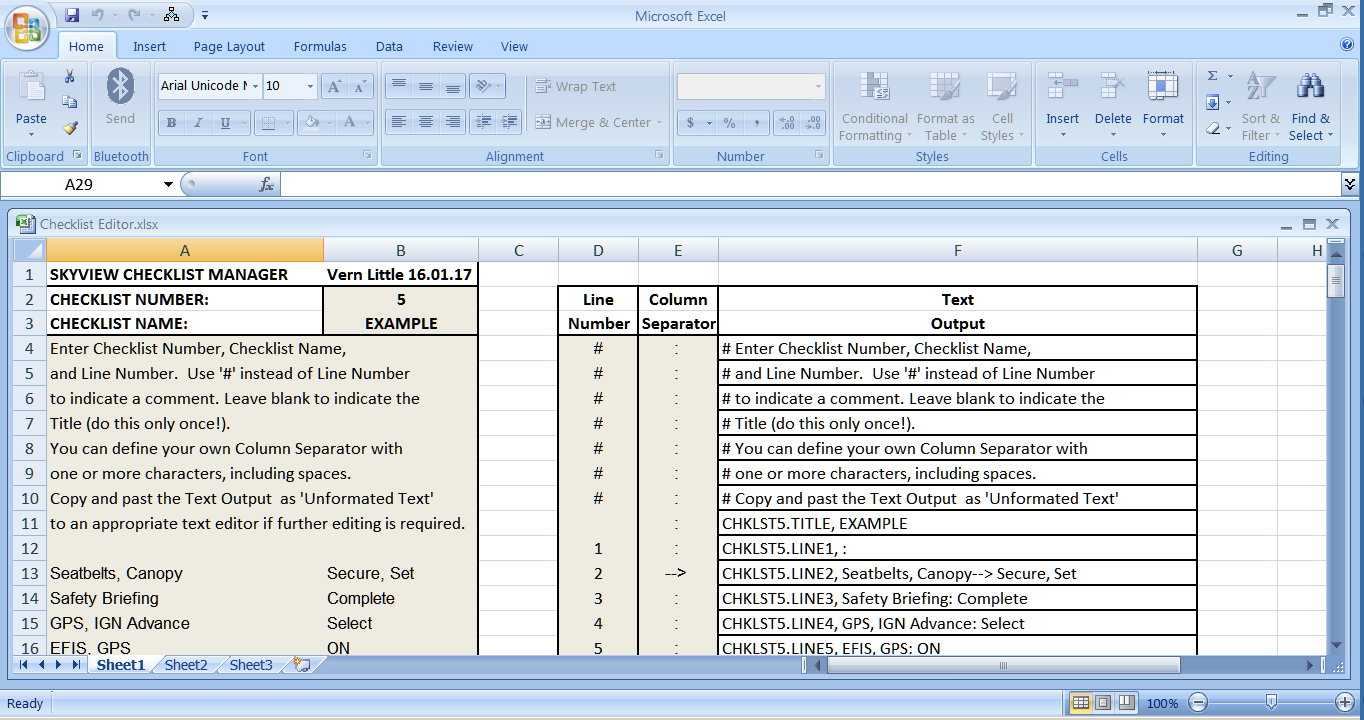
Task: Decrease Decimal places
Action: [814, 123]
